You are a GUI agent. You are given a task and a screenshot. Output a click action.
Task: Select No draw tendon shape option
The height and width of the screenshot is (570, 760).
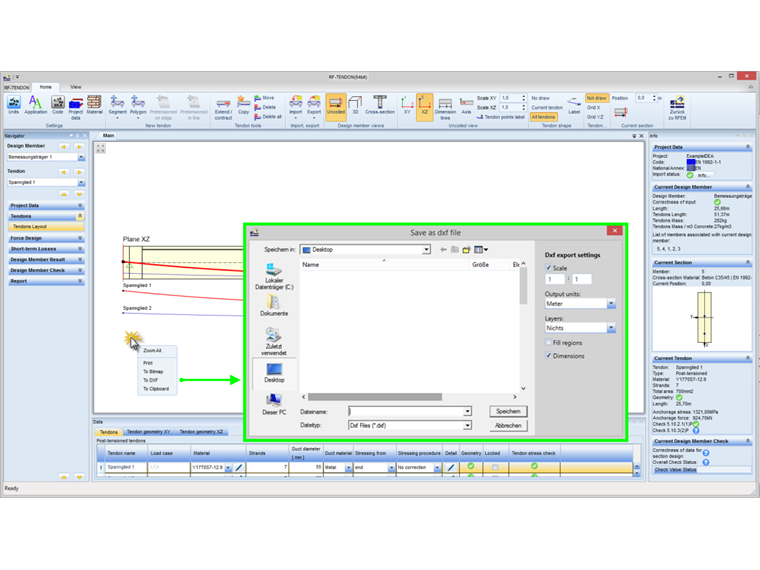click(x=540, y=98)
